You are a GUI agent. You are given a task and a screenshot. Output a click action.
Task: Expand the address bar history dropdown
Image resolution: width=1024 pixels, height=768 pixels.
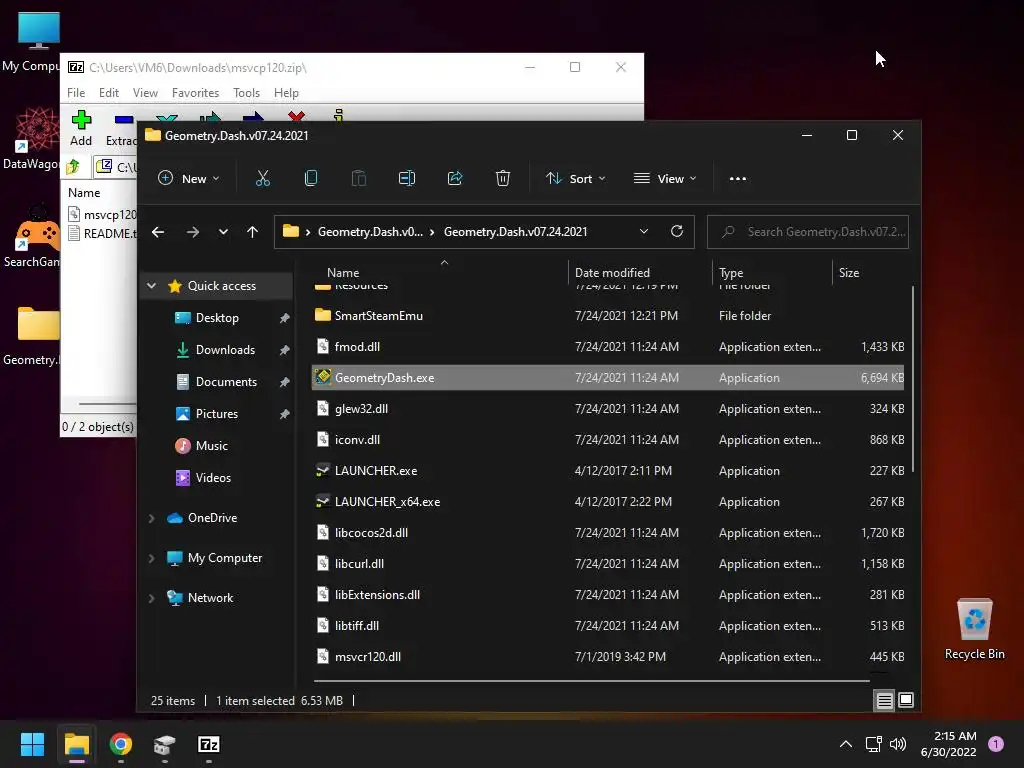tap(644, 231)
